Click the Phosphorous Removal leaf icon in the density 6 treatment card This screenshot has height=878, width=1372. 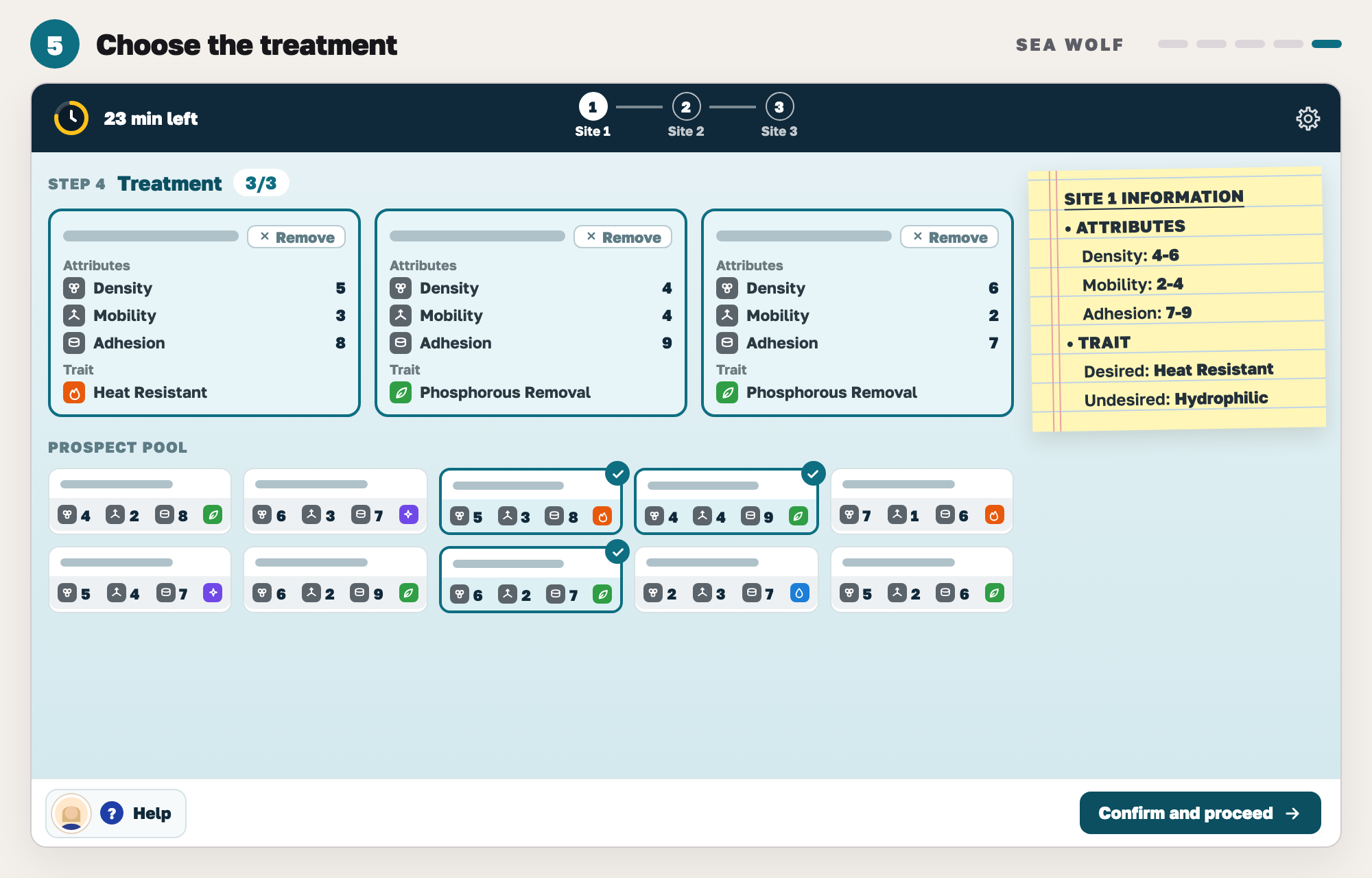[727, 392]
